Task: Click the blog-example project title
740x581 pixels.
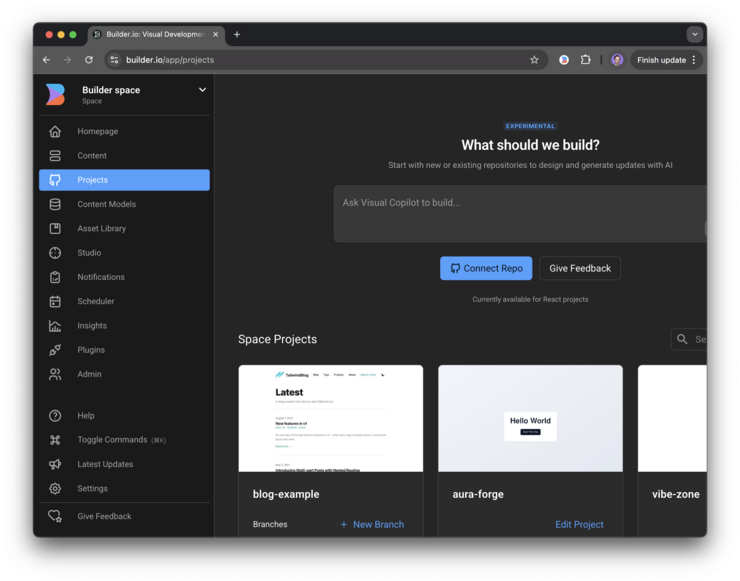Action: tap(286, 494)
